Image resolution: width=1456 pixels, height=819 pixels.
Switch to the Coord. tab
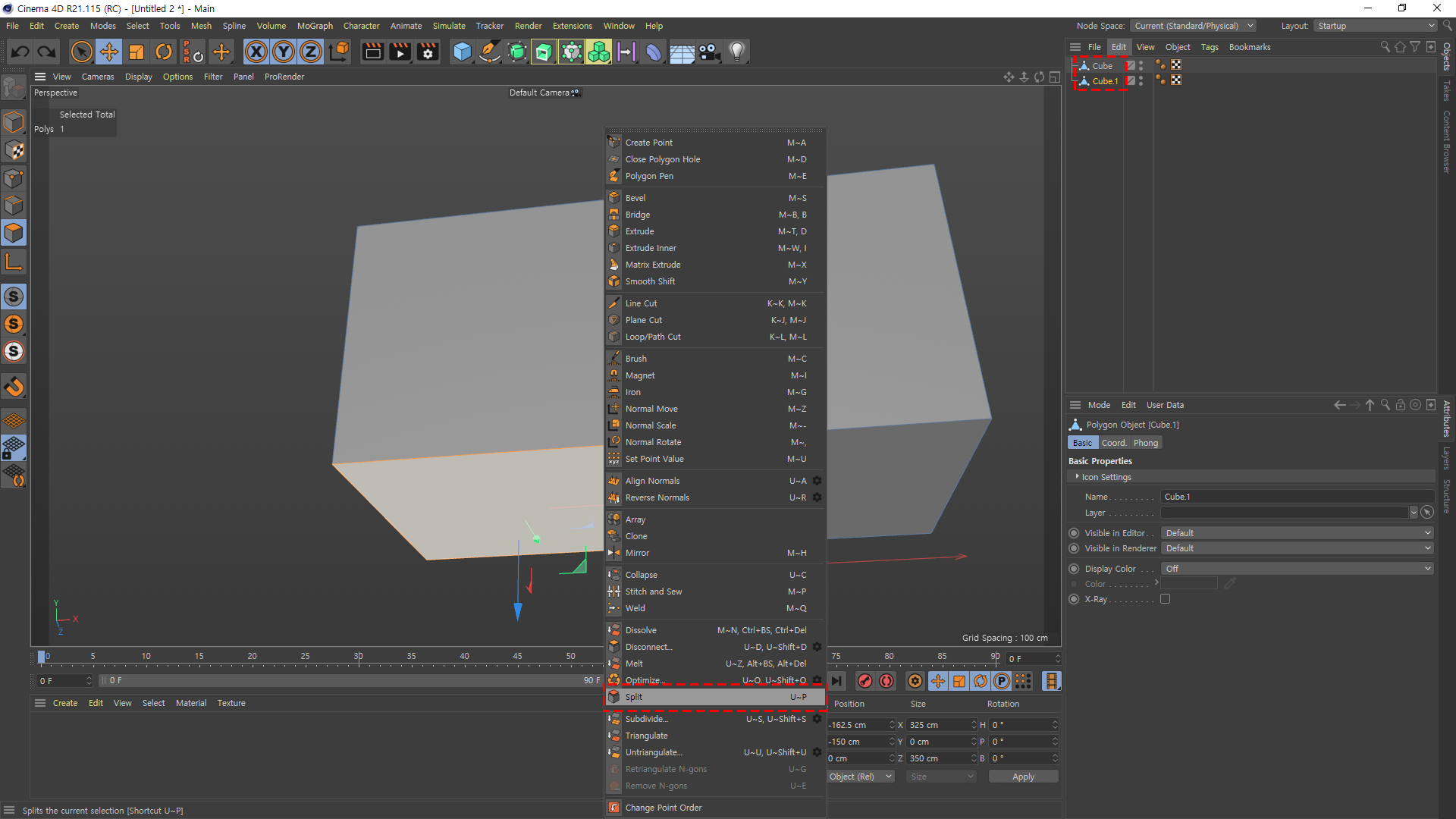point(1113,443)
